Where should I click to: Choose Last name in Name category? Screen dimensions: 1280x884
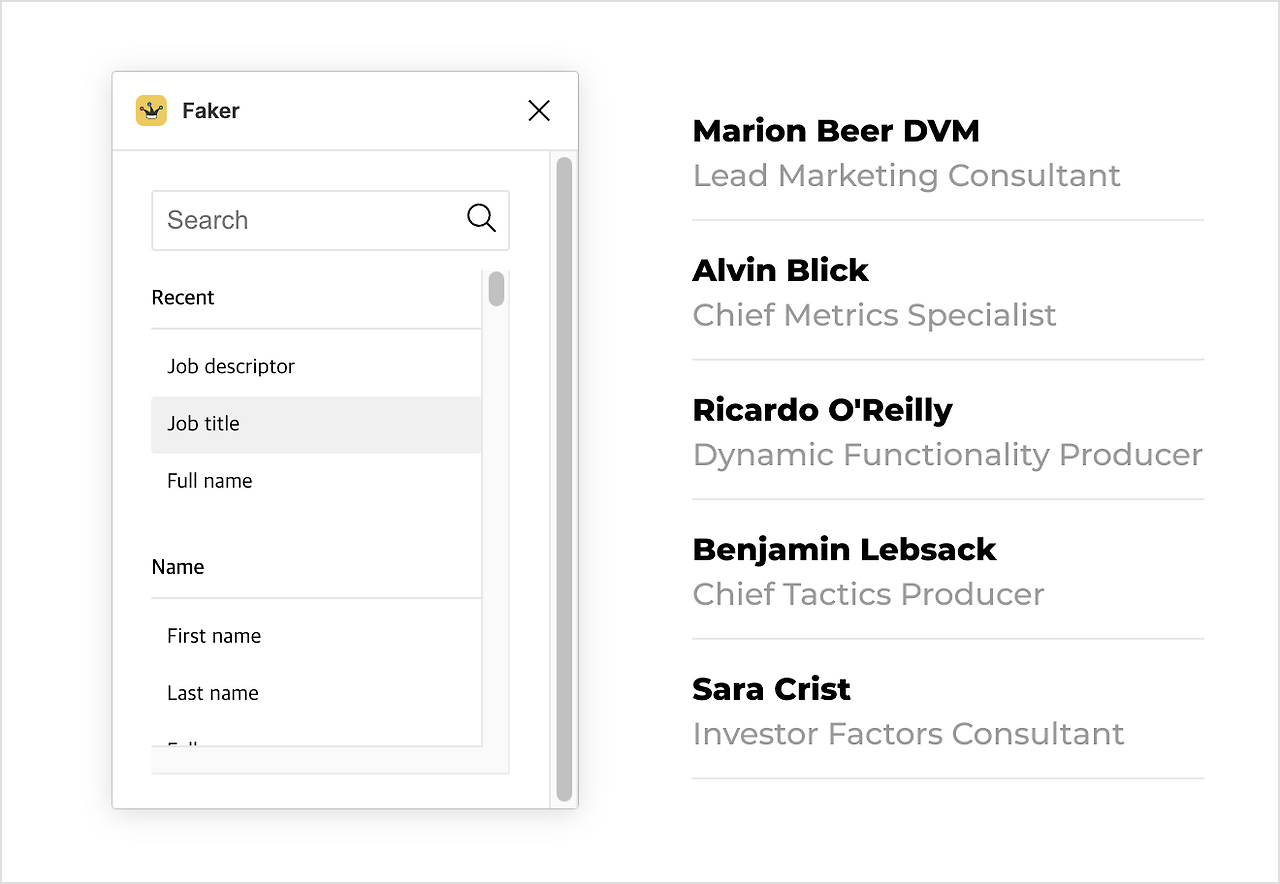pyautogui.click(x=213, y=693)
